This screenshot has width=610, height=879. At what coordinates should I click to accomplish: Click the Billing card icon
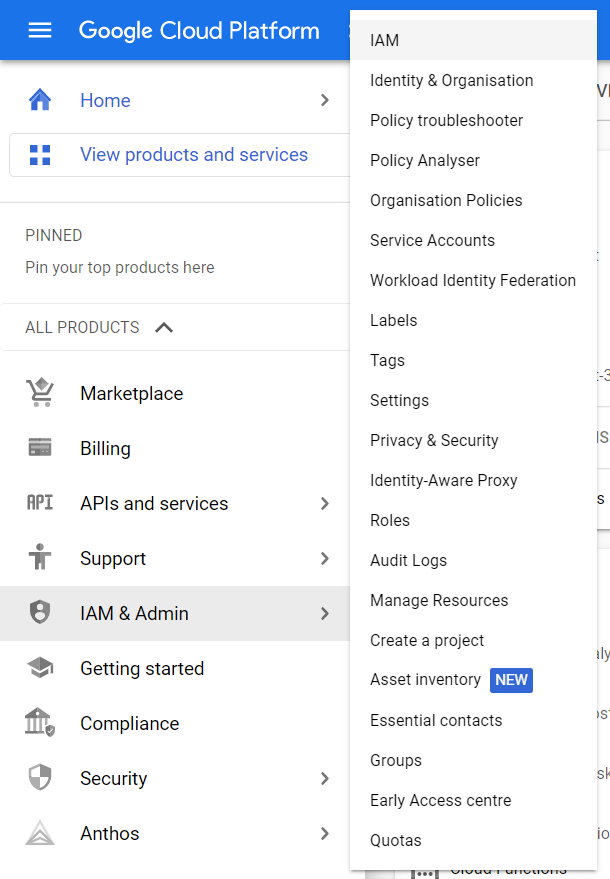click(40, 448)
